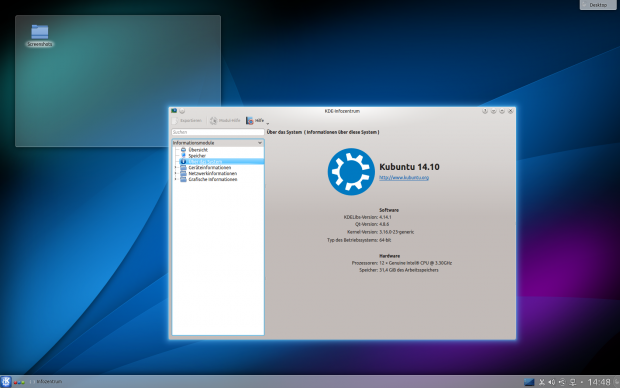Click the Geräteinformationen folder icon
620x388 pixels.
183,168
